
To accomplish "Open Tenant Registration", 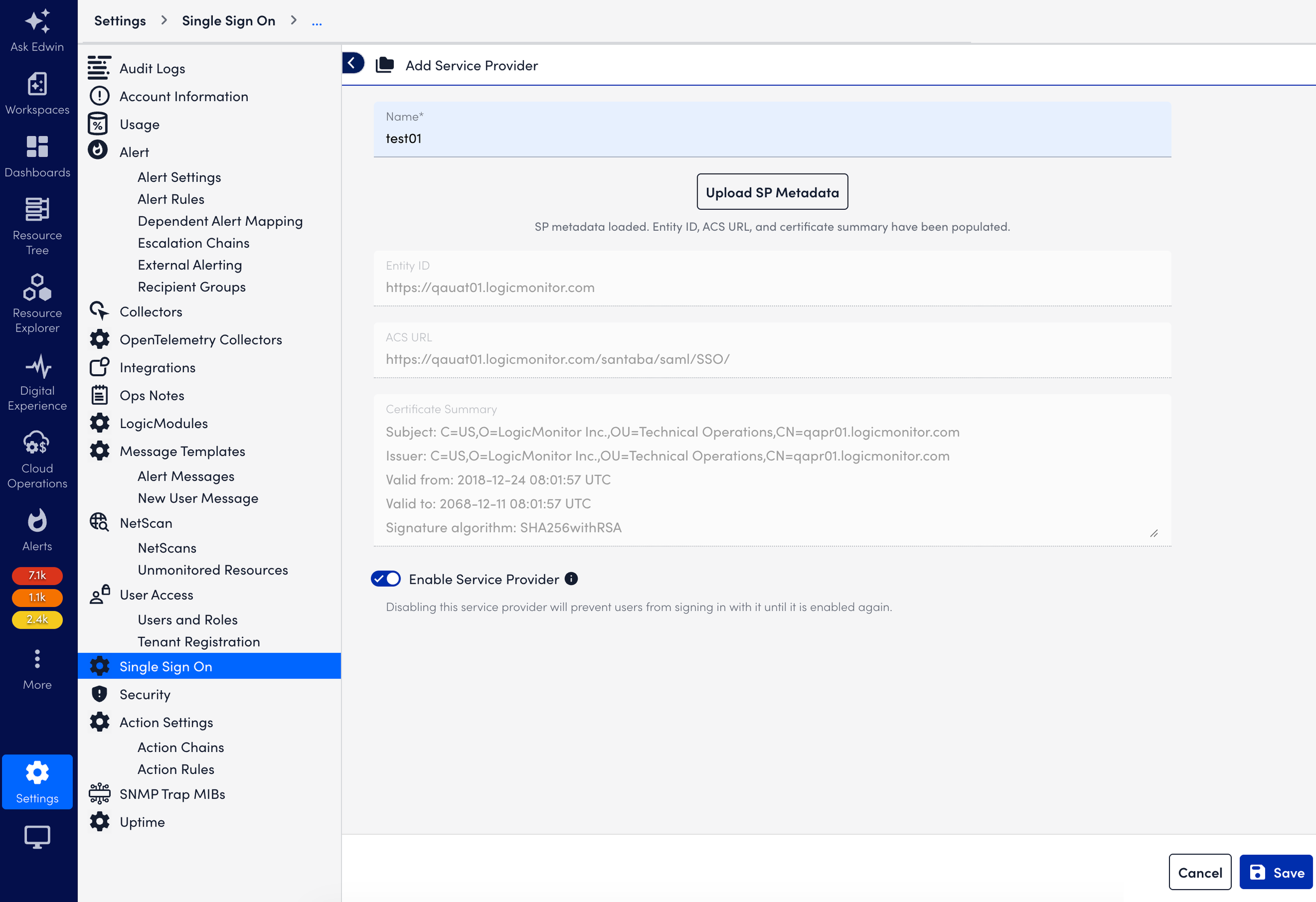I will coord(199,641).
